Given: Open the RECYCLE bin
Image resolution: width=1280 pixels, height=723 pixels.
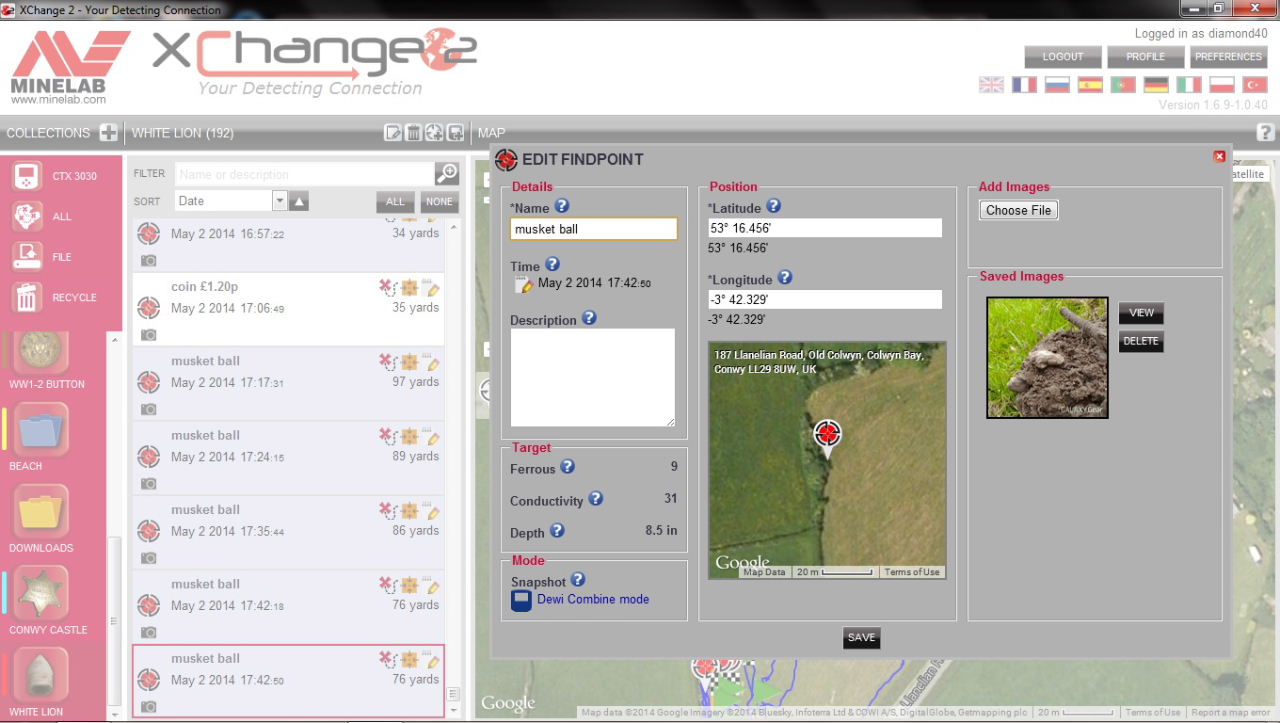Looking at the screenshot, I should tap(27, 297).
